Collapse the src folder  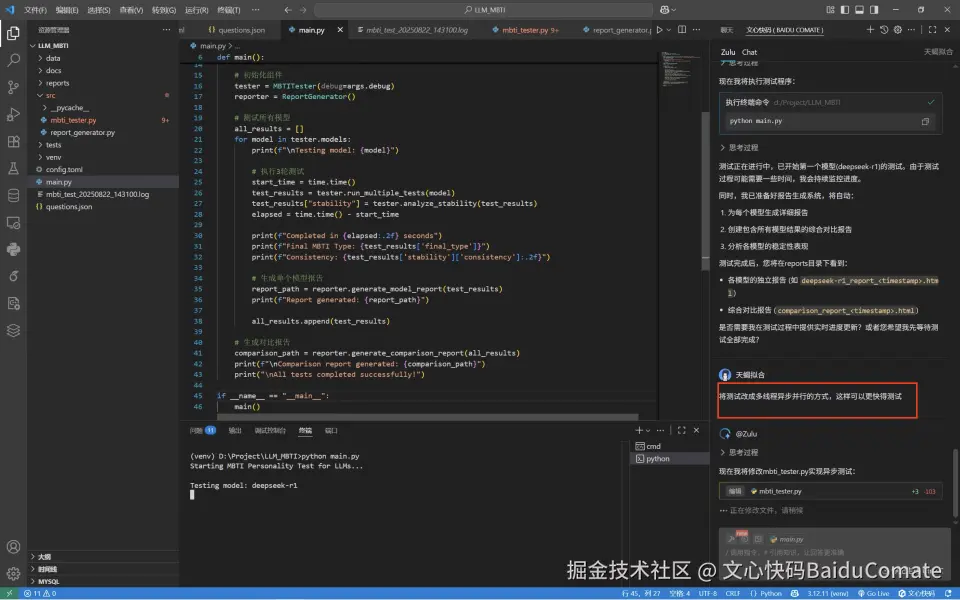[50, 95]
